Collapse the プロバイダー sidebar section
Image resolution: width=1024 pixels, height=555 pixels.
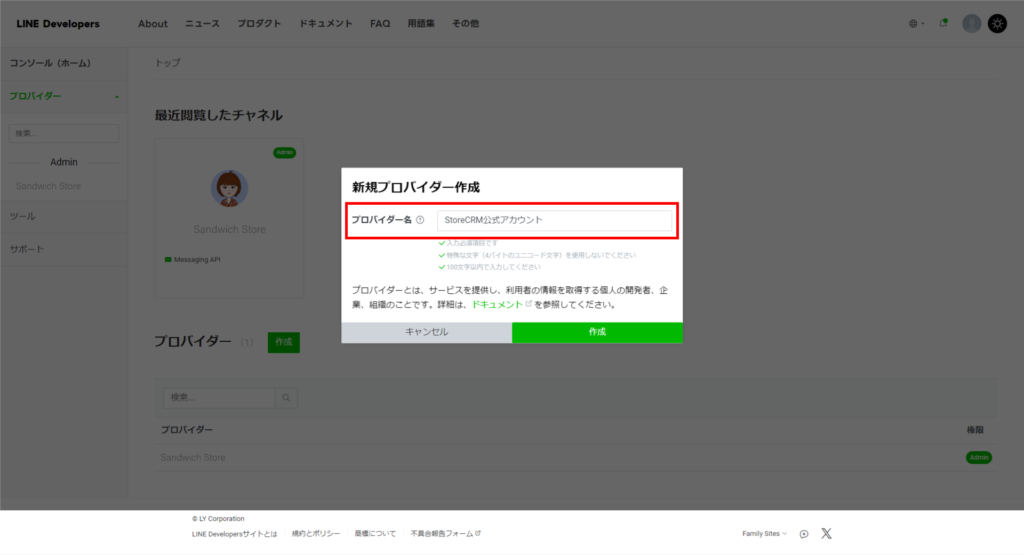pos(63,96)
